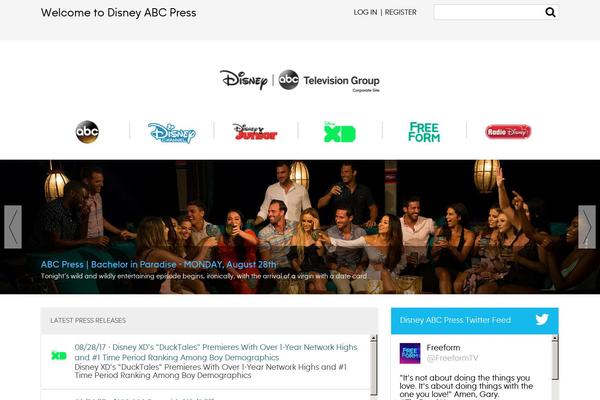Image resolution: width=600 pixels, height=400 pixels.
Task: Open the ABC network logo
Action: (87, 132)
